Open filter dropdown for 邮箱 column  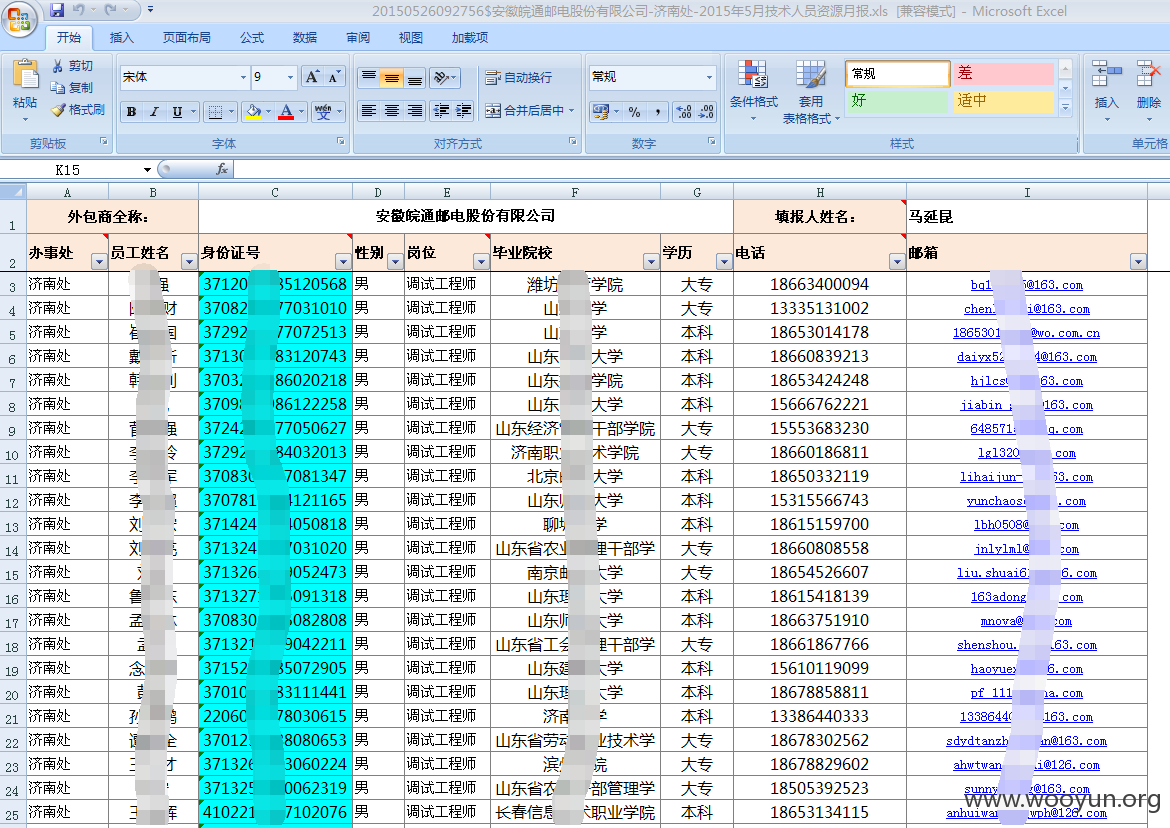pyautogui.click(x=1138, y=261)
